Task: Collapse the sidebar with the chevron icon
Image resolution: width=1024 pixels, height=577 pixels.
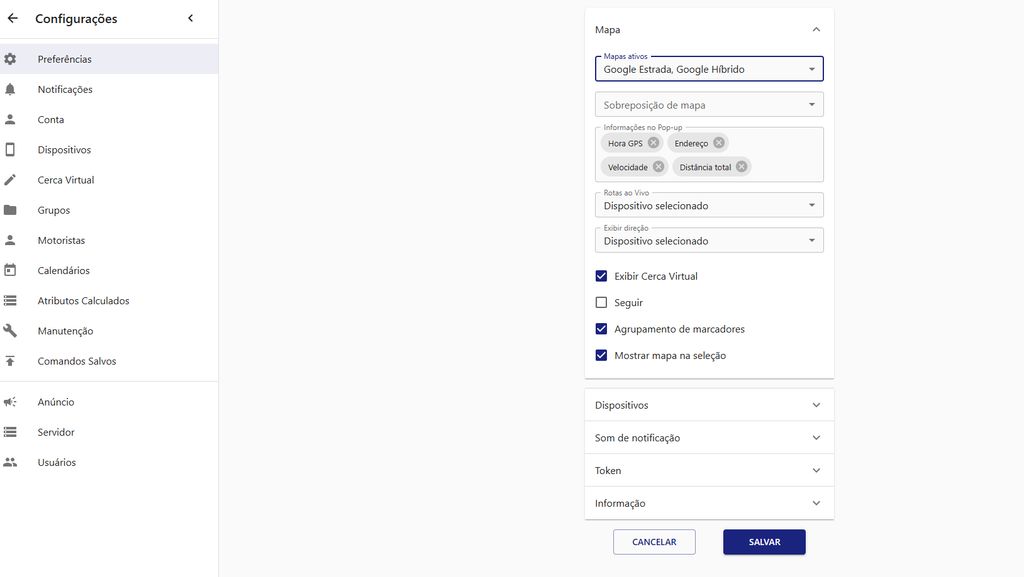Action: pyautogui.click(x=190, y=18)
